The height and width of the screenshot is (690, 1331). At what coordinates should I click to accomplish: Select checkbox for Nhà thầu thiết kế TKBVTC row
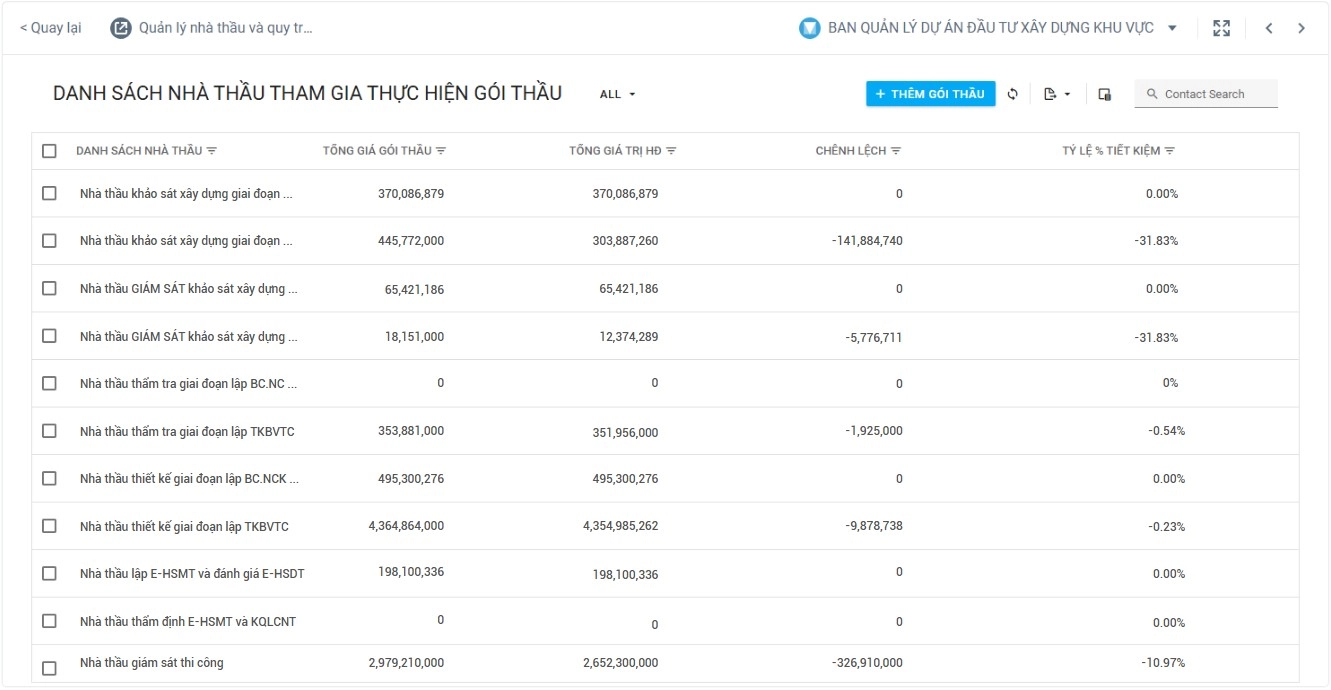click(49, 526)
